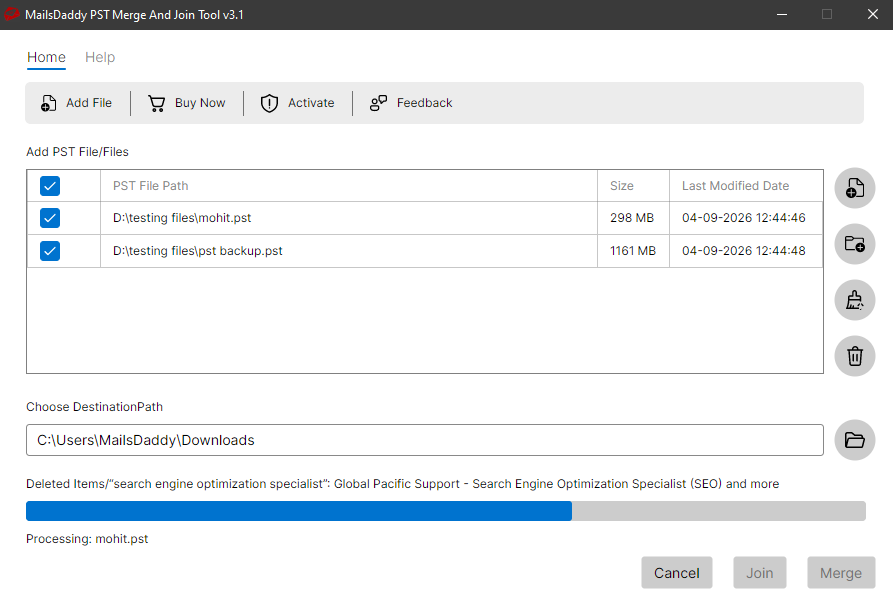Click the blue merge progress bar
The width and height of the screenshot is (893, 608).
[446, 511]
